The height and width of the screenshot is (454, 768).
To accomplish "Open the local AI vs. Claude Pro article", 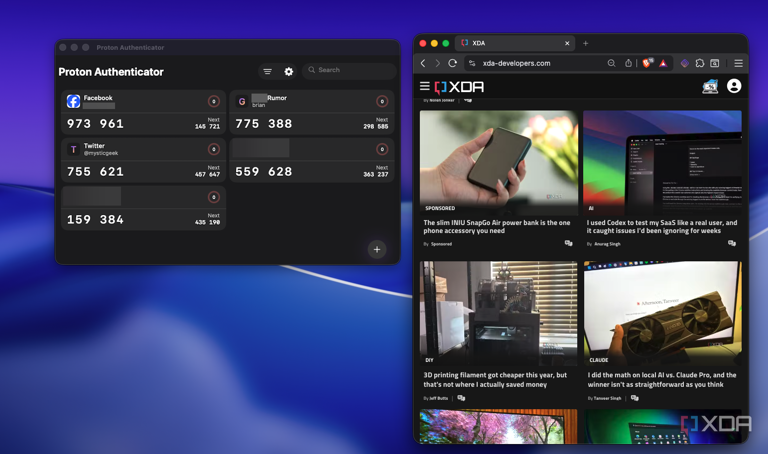I will [662, 380].
